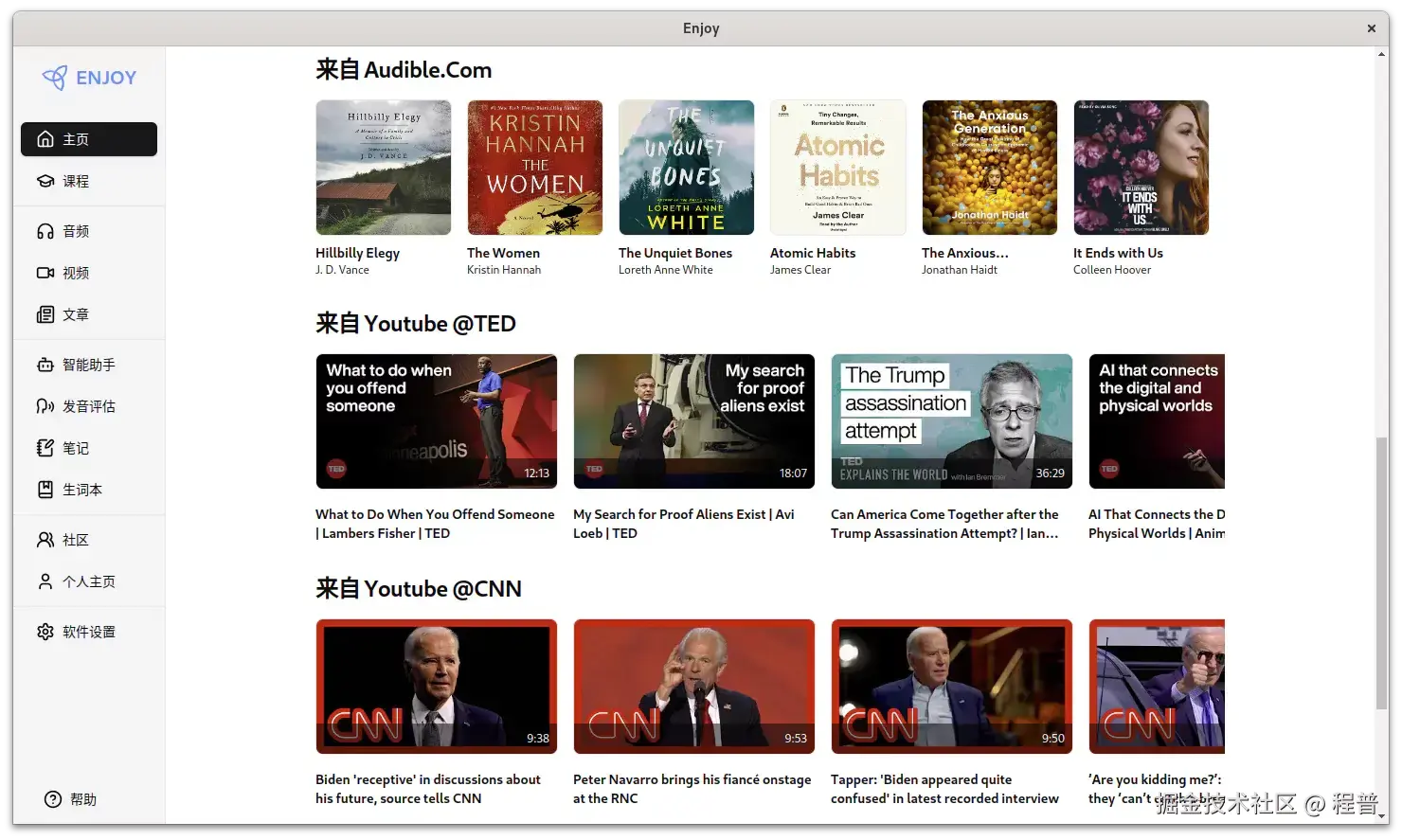
Task: Click author name Jonathan Haidt
Action: pyautogui.click(x=960, y=270)
